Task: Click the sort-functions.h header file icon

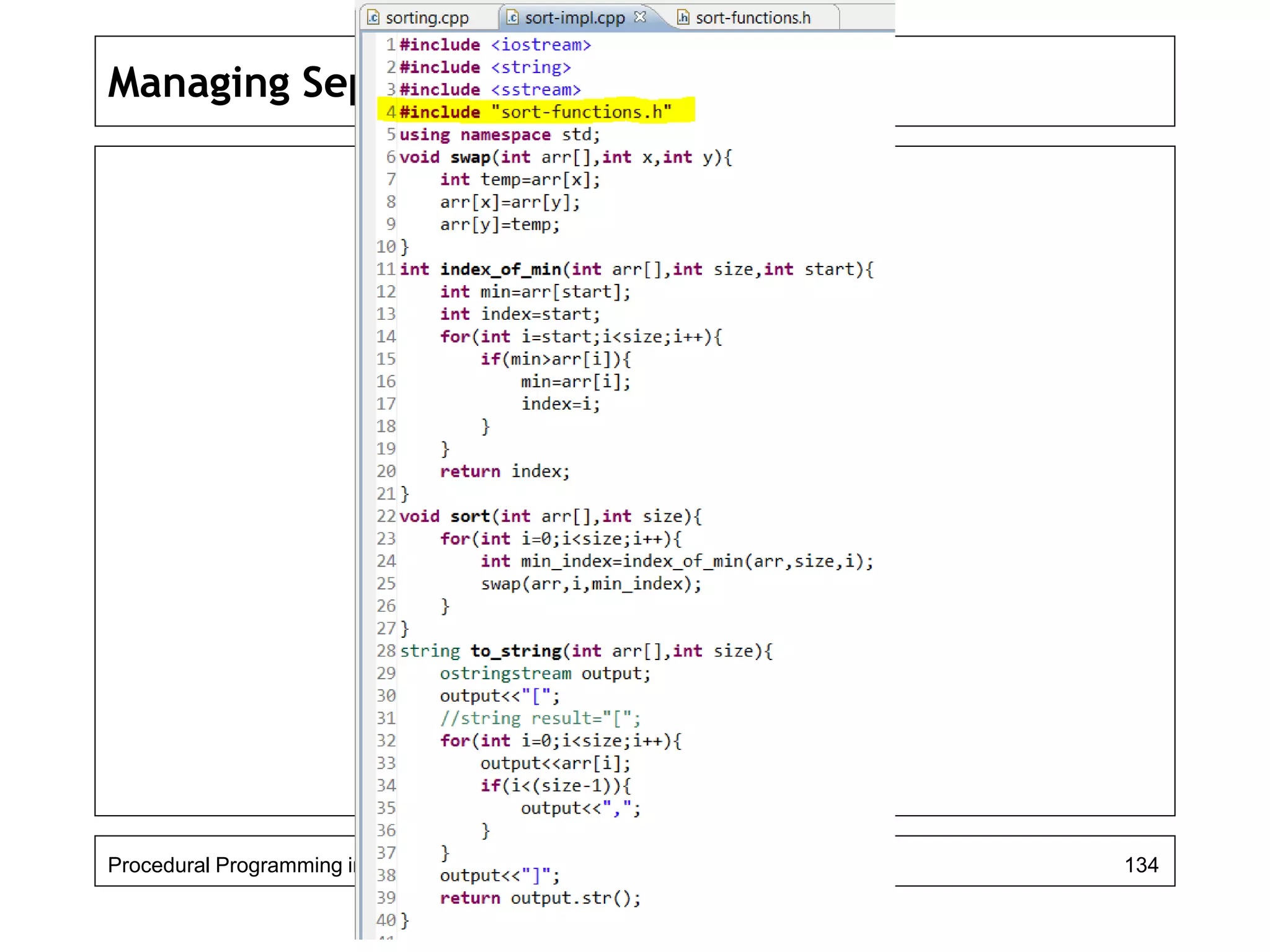Action: pyautogui.click(x=683, y=18)
